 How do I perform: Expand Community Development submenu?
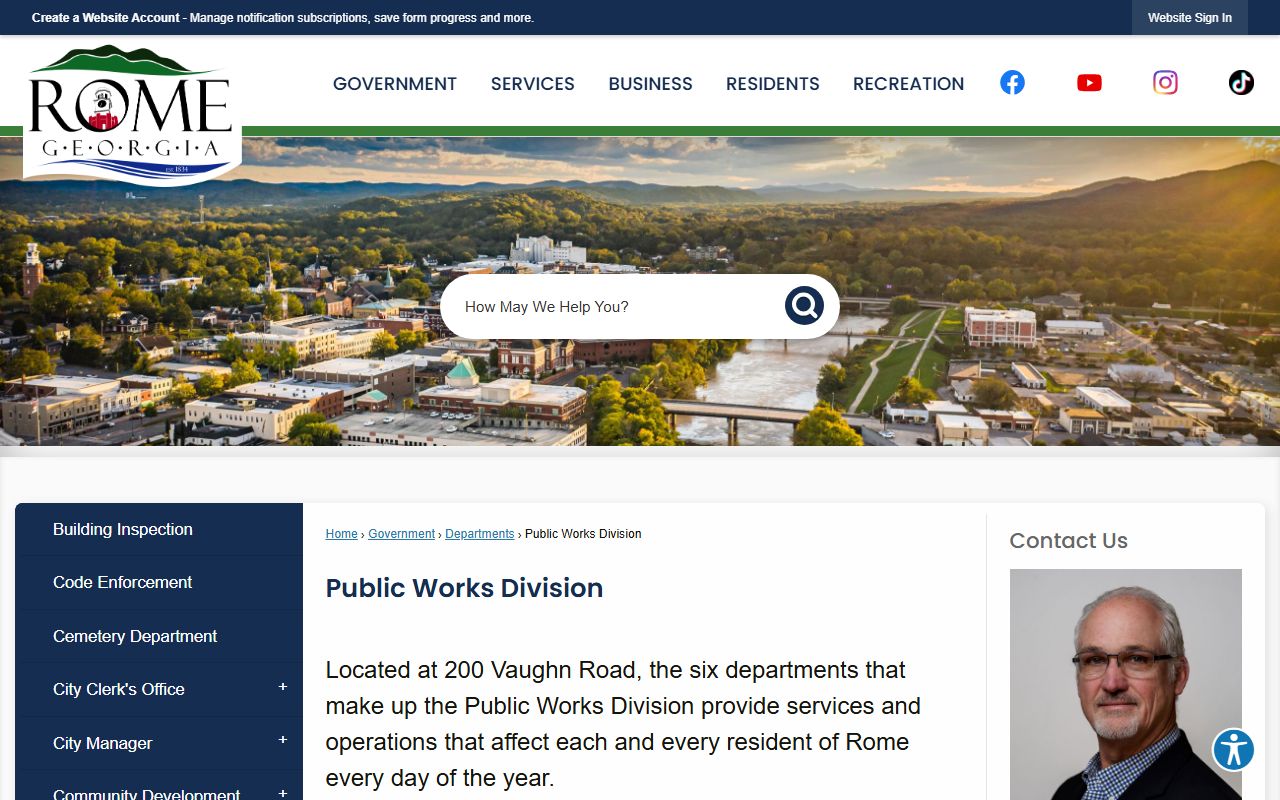click(x=283, y=793)
